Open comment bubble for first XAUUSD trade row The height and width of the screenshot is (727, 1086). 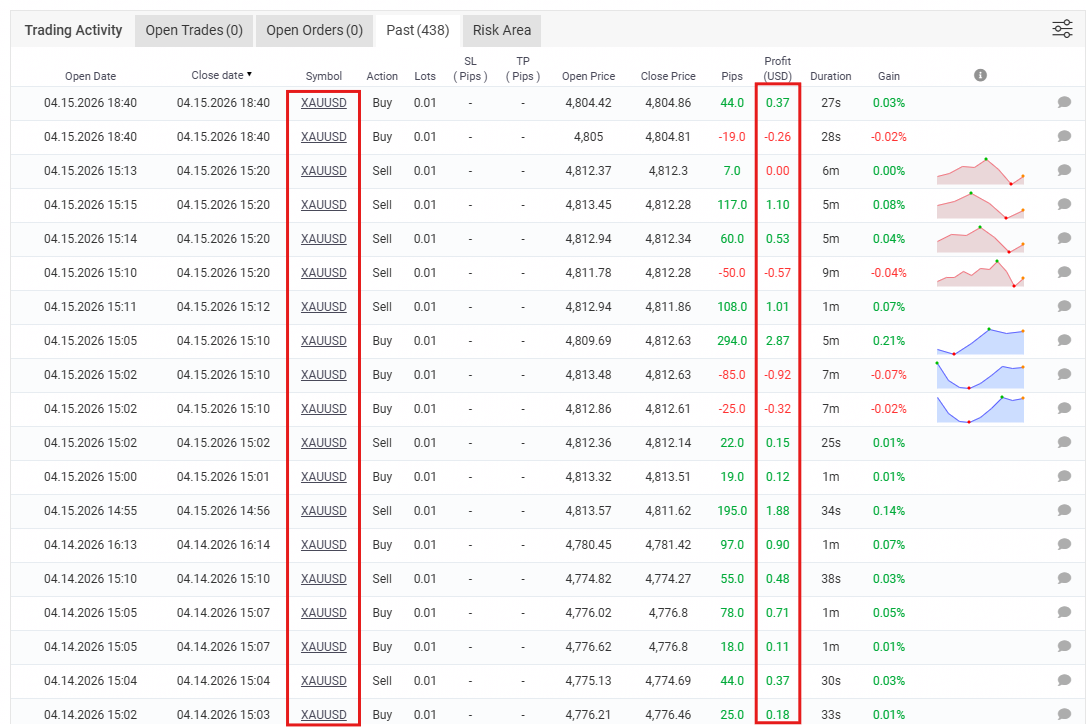tap(1064, 102)
